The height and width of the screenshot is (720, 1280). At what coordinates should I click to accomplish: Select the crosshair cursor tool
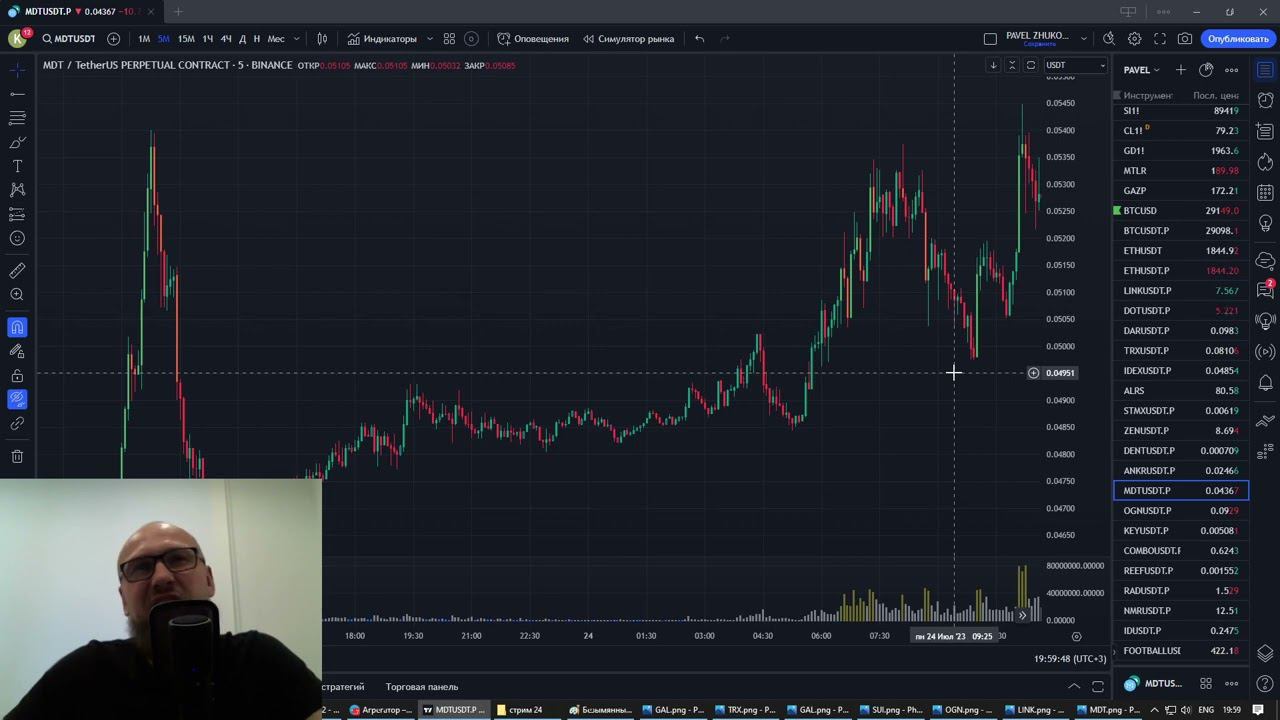pyautogui.click(x=17, y=70)
